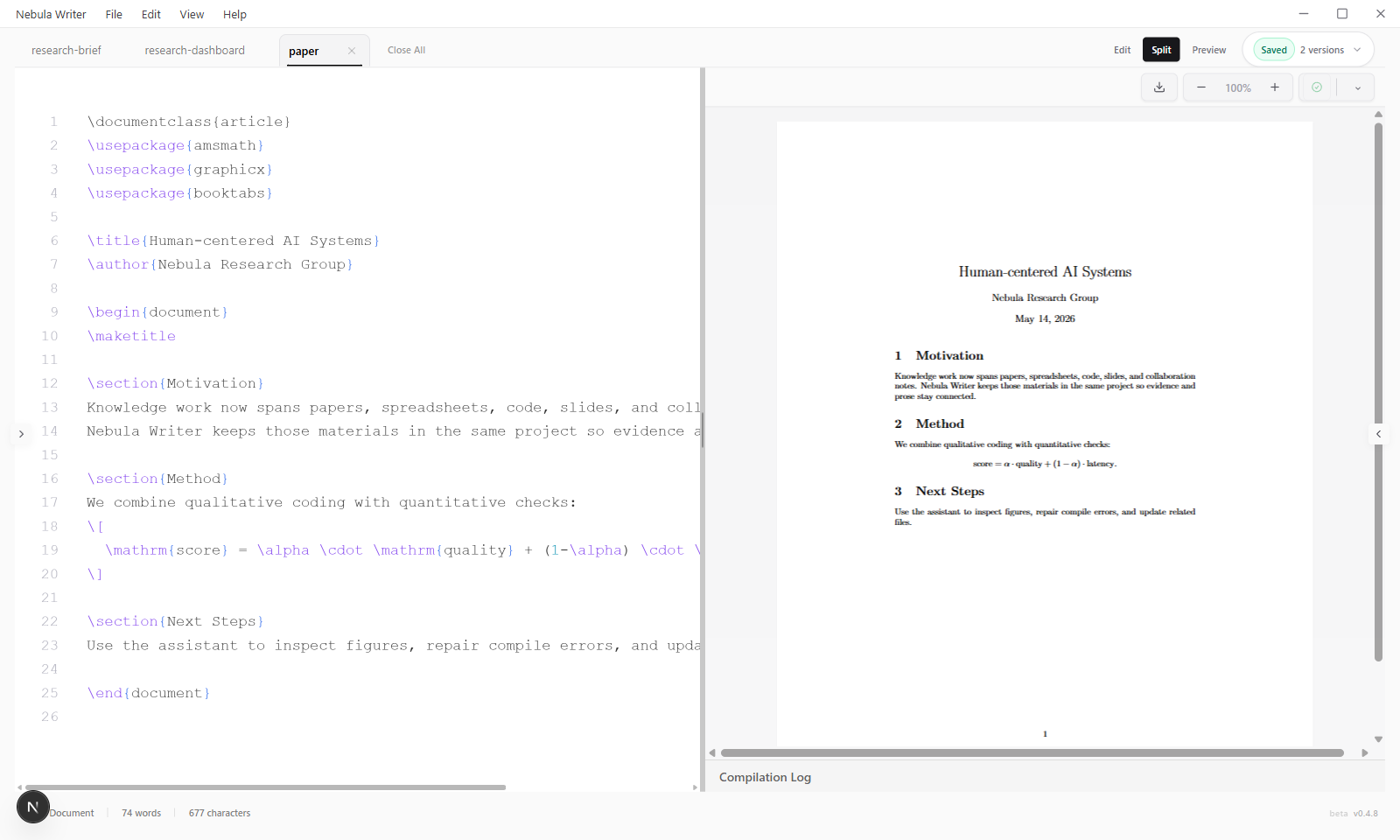This screenshot has height=840, width=1400.
Task: Click the \end{document} line
Action: point(149,693)
